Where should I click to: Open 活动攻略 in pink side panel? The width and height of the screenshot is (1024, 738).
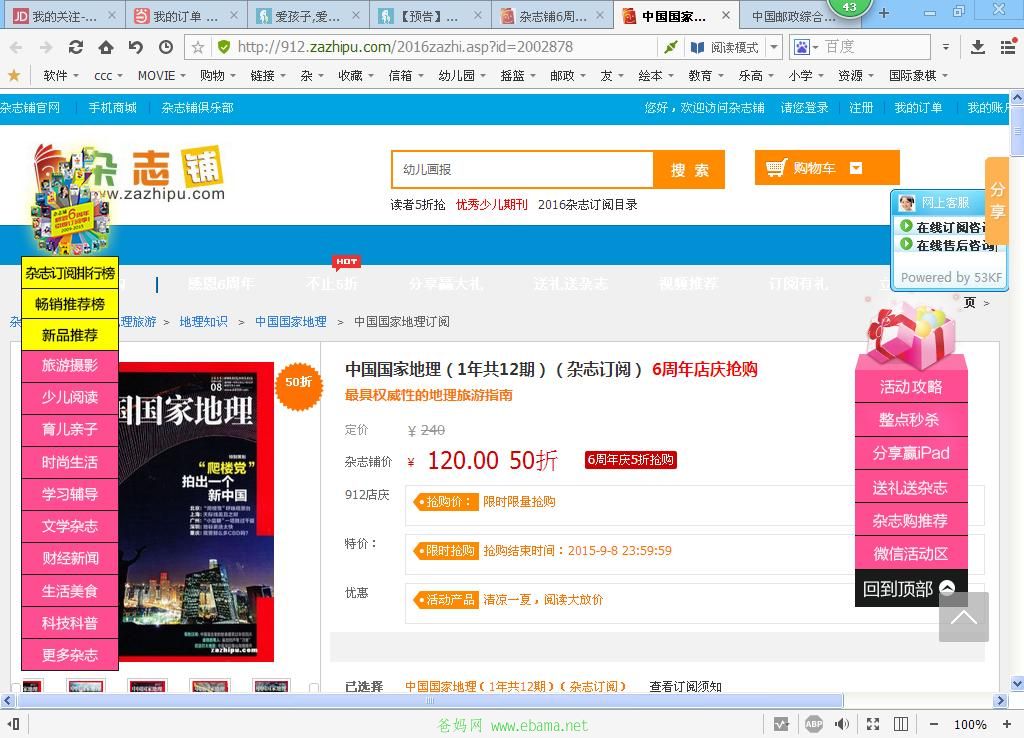(x=911, y=387)
